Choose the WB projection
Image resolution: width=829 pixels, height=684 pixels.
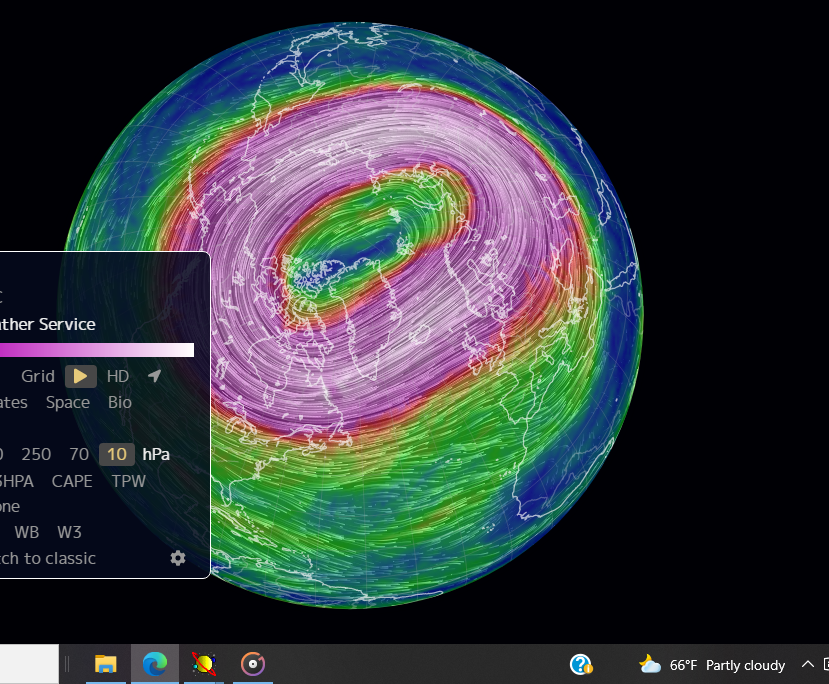(x=26, y=532)
